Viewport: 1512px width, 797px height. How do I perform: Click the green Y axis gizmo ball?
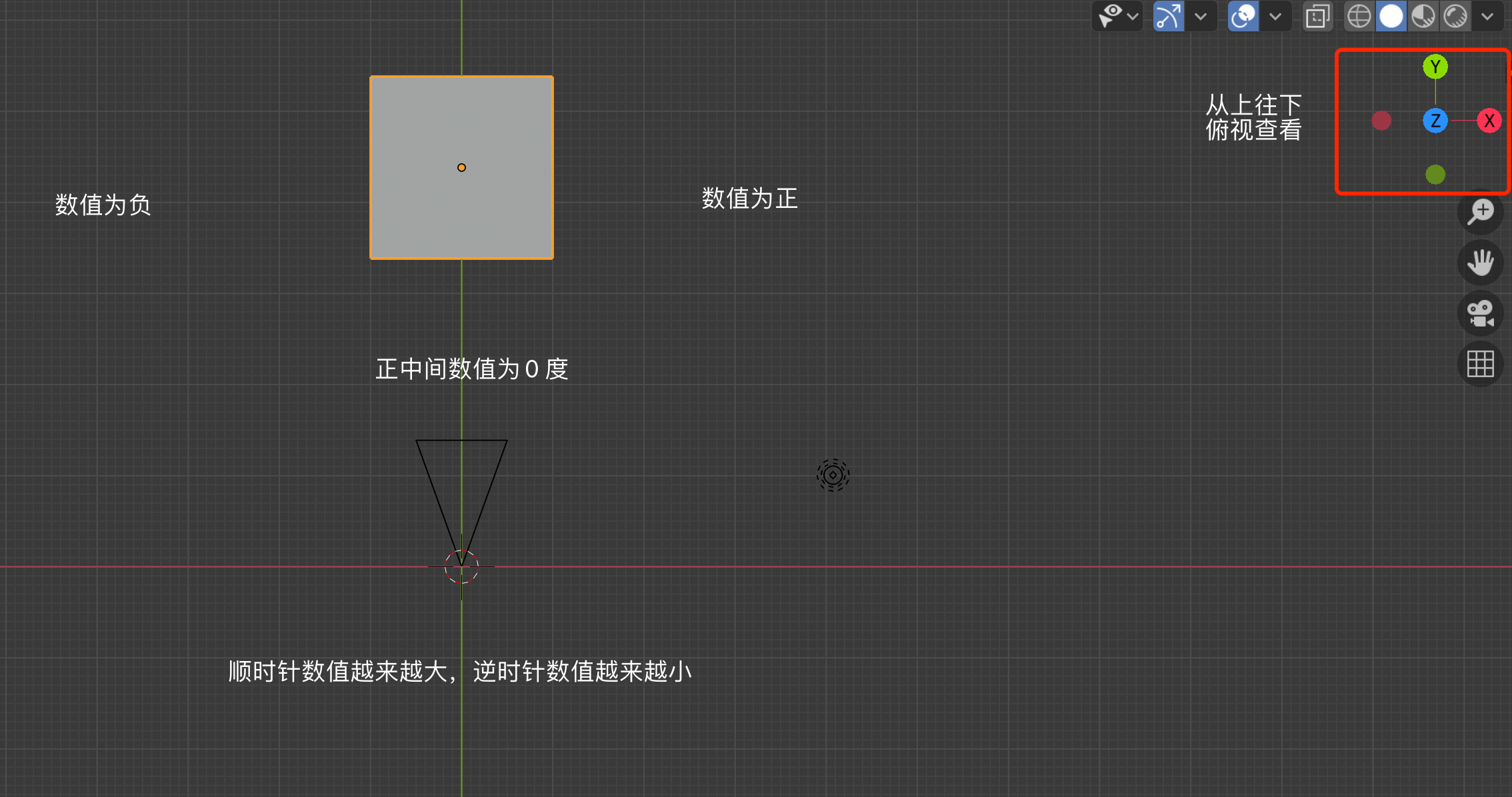point(1435,67)
